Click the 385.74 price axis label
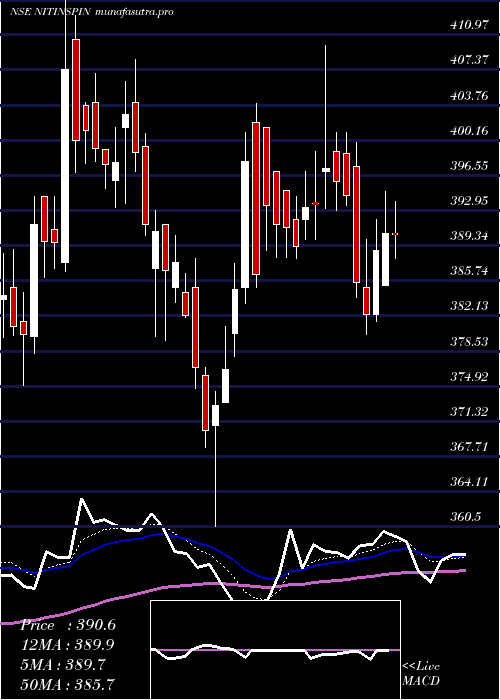This screenshot has height=700, width=500. [x=469, y=271]
